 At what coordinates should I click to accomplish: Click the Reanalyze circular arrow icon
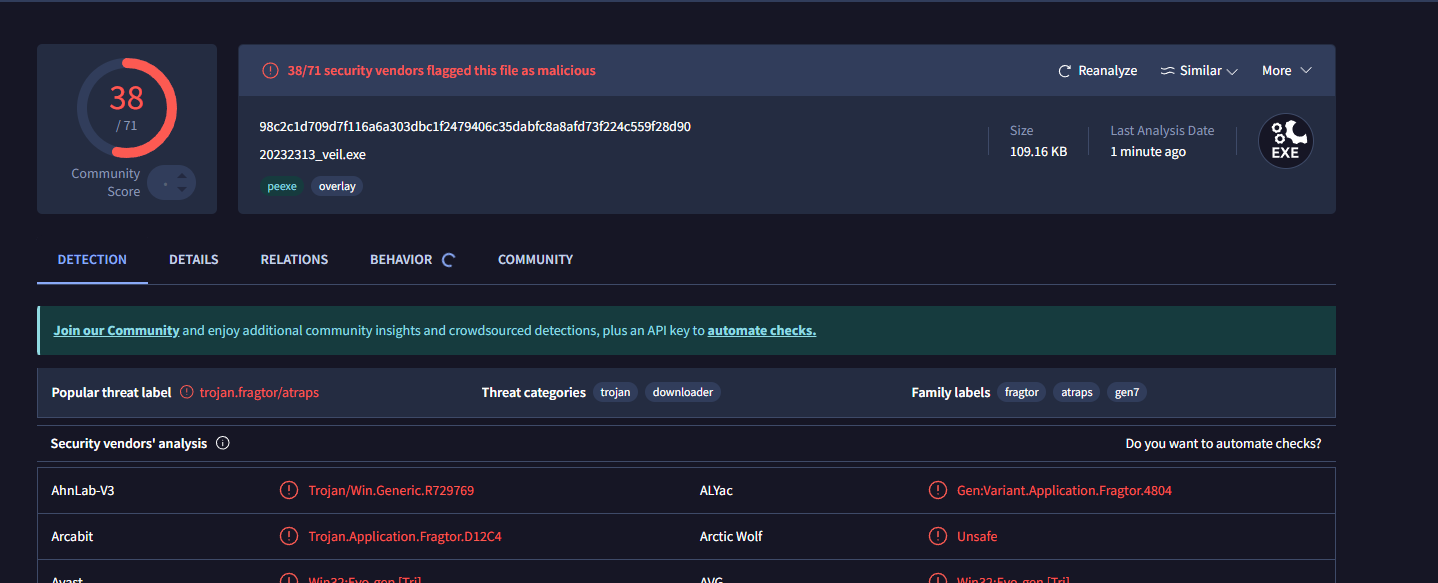click(x=1065, y=71)
